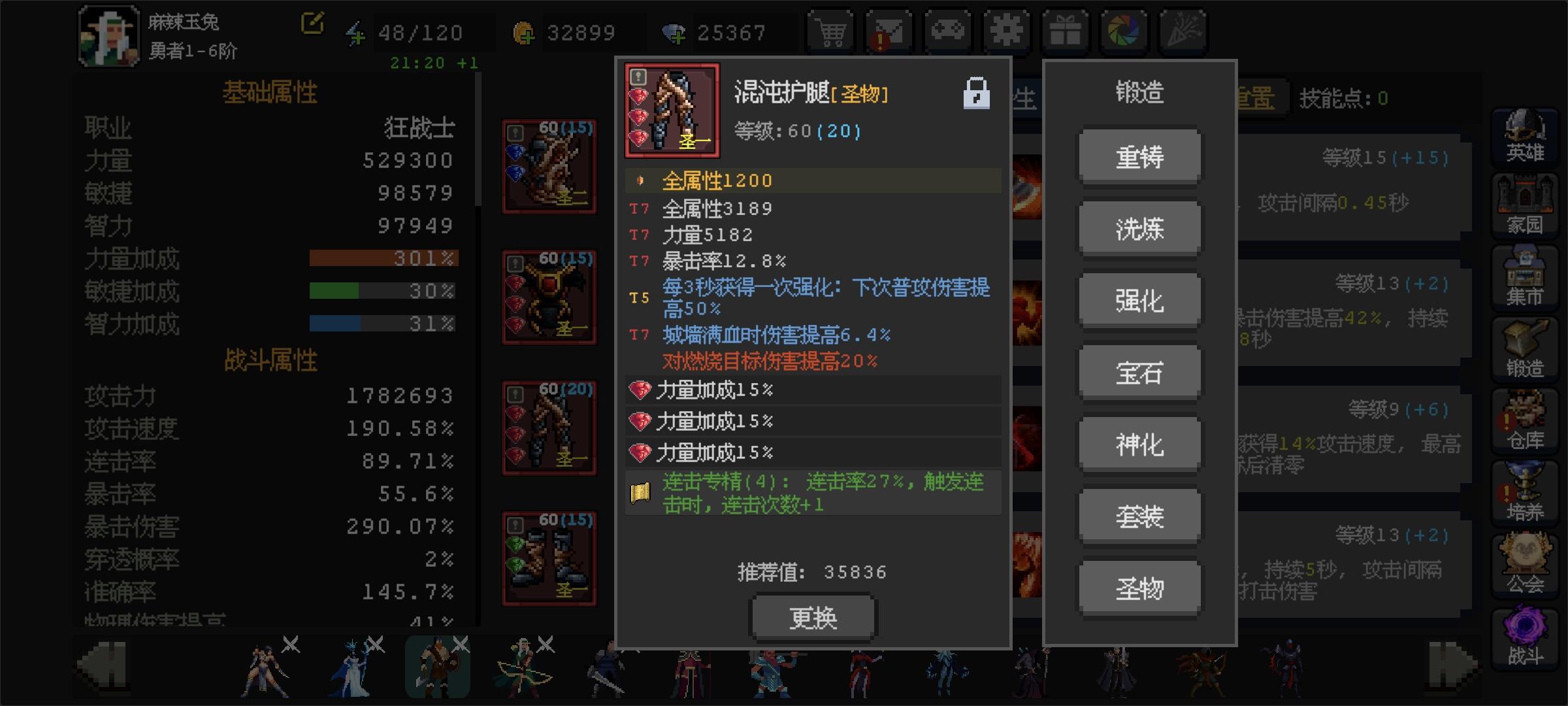Viewport: 1568px width, 706px height.
Task: Open the gamepad icon in top bar
Action: (x=947, y=31)
